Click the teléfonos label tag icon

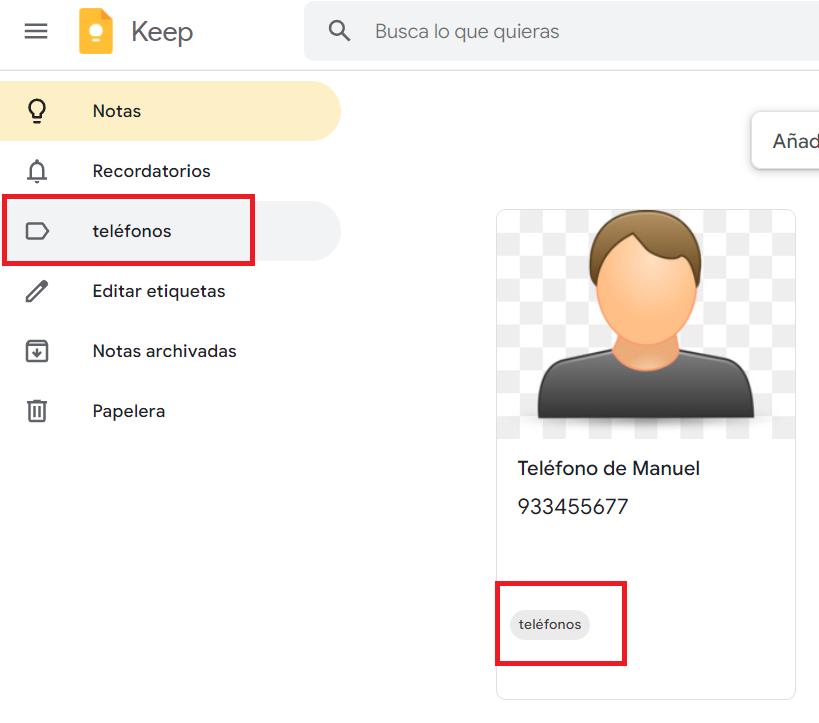(x=37, y=231)
